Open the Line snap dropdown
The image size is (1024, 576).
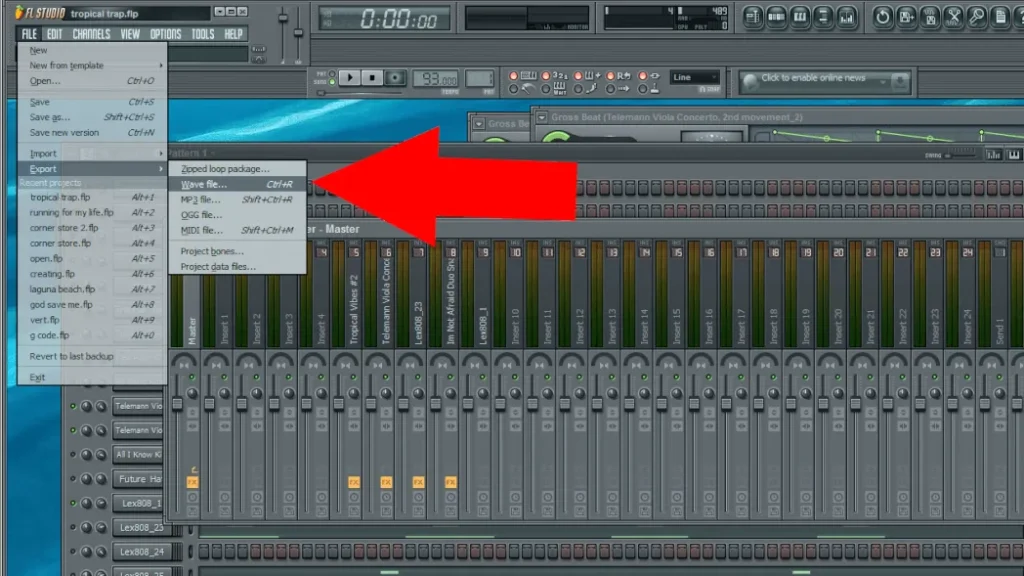pyautogui.click(x=695, y=77)
